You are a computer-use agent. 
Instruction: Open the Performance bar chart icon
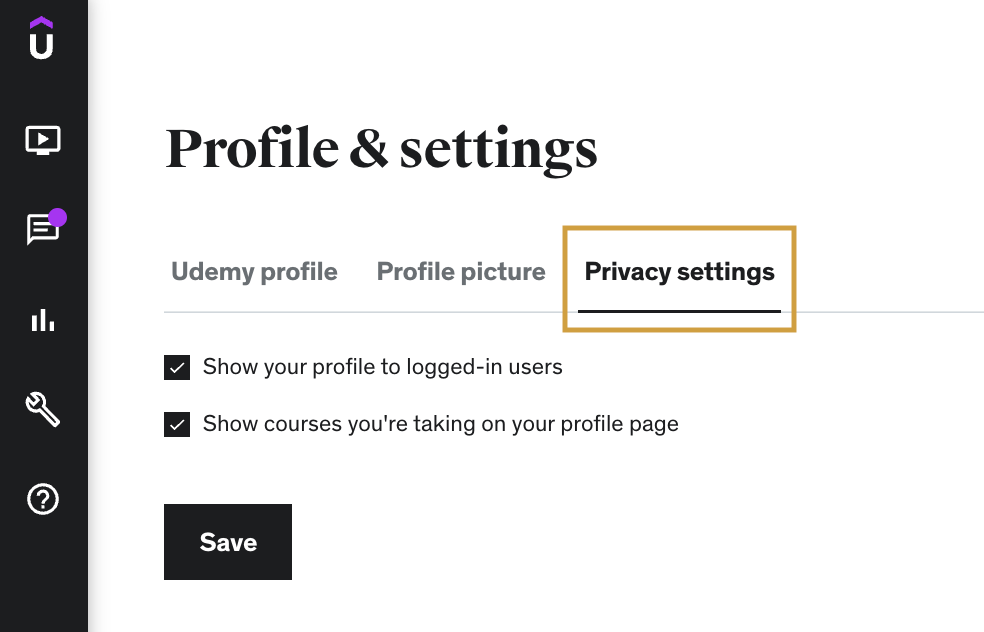coord(43,320)
